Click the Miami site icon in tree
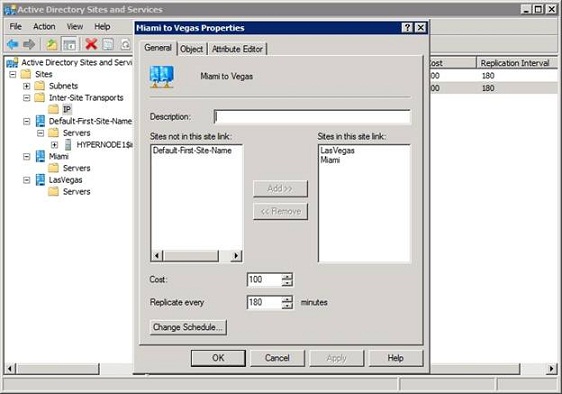This screenshot has width=562, height=394. click(x=41, y=156)
